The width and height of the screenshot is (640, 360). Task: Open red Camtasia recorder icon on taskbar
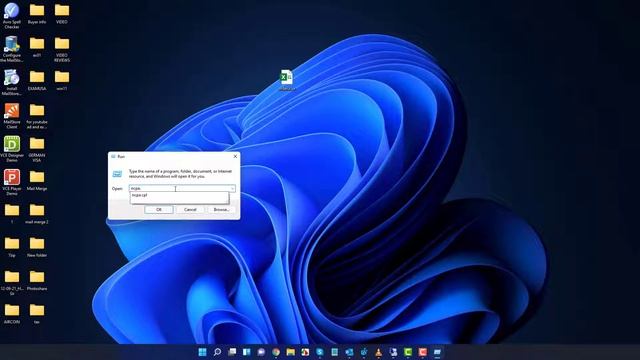tap(422, 352)
